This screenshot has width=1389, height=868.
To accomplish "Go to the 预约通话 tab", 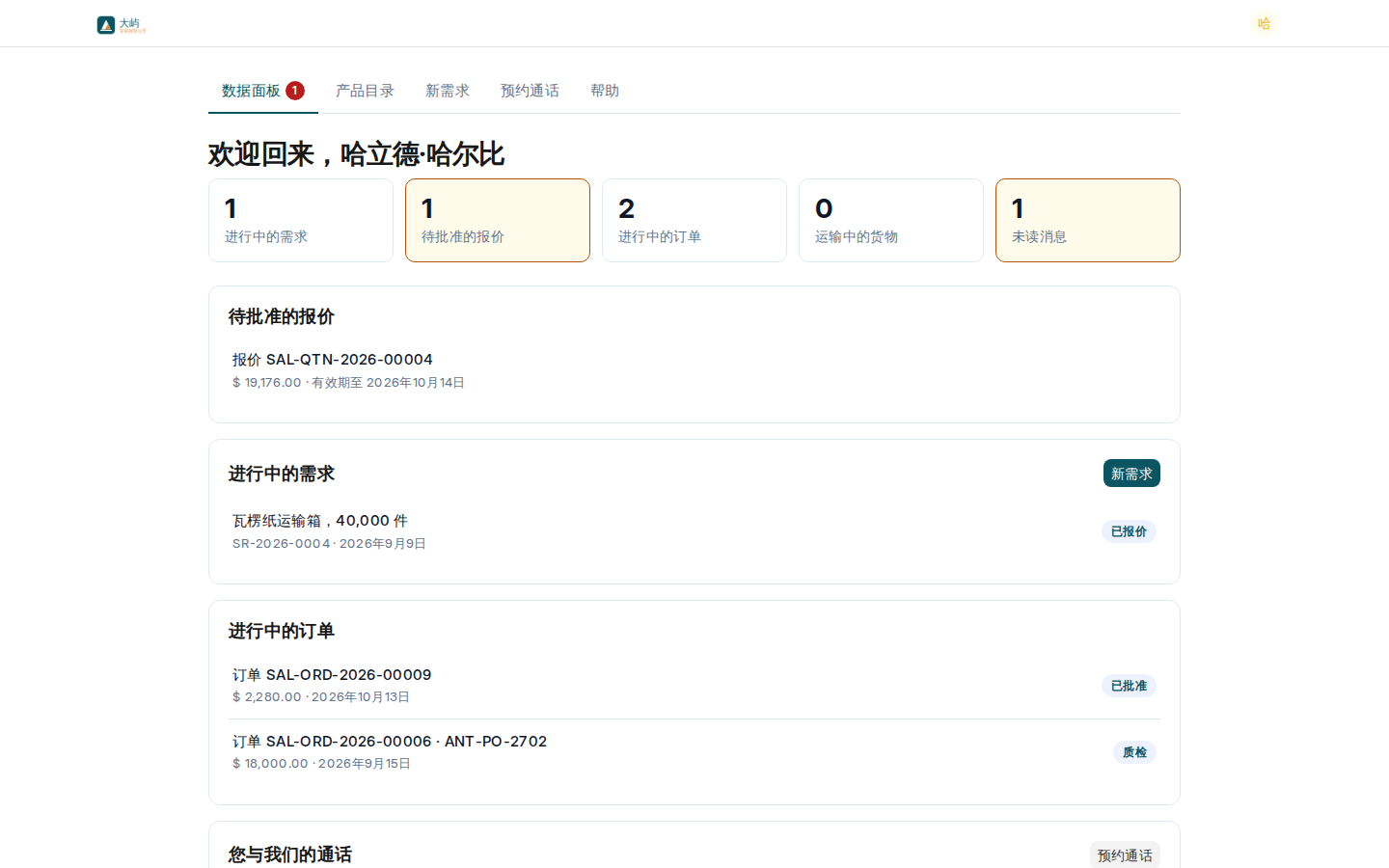I will click(530, 91).
